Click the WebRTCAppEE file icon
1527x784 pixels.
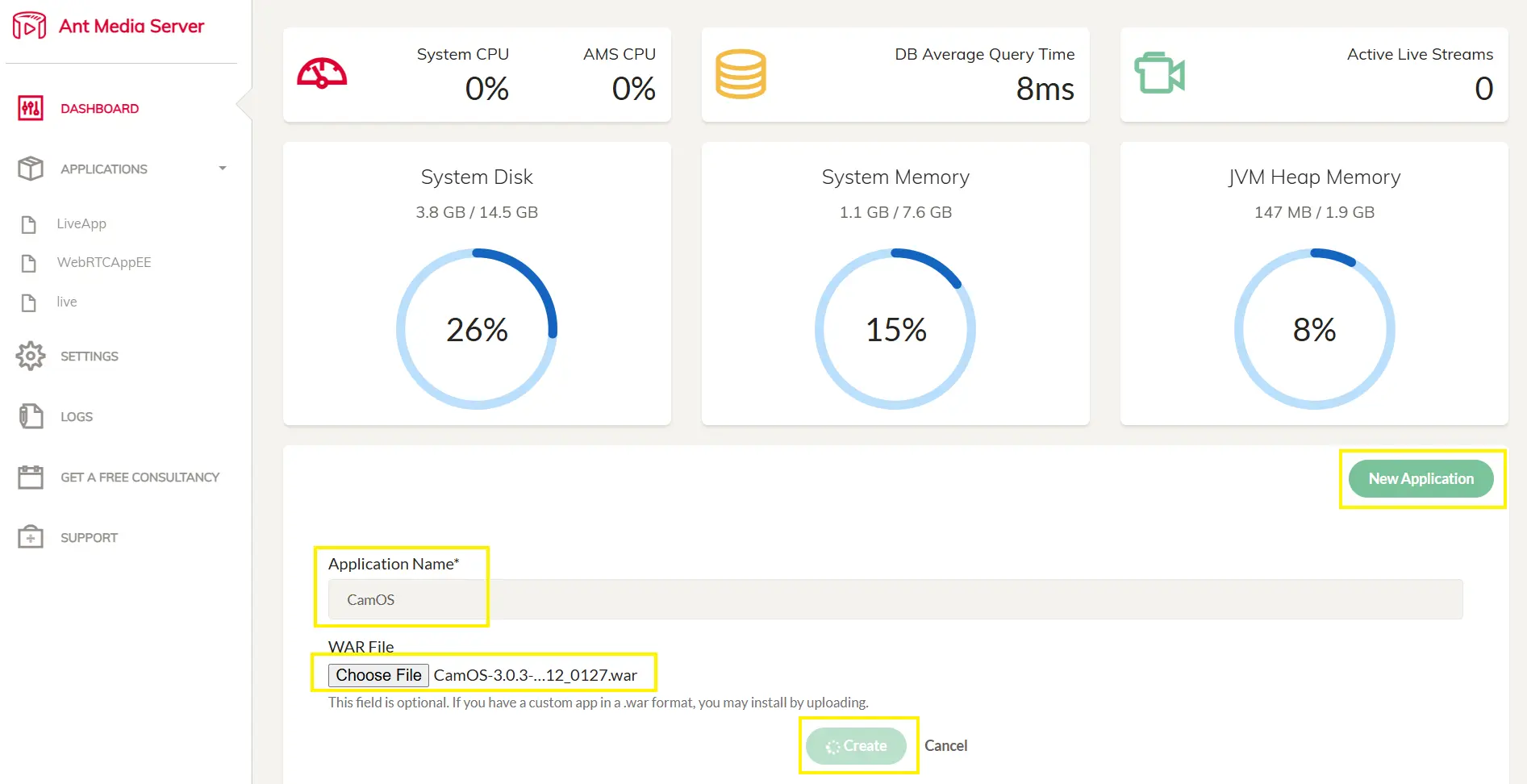click(29, 263)
